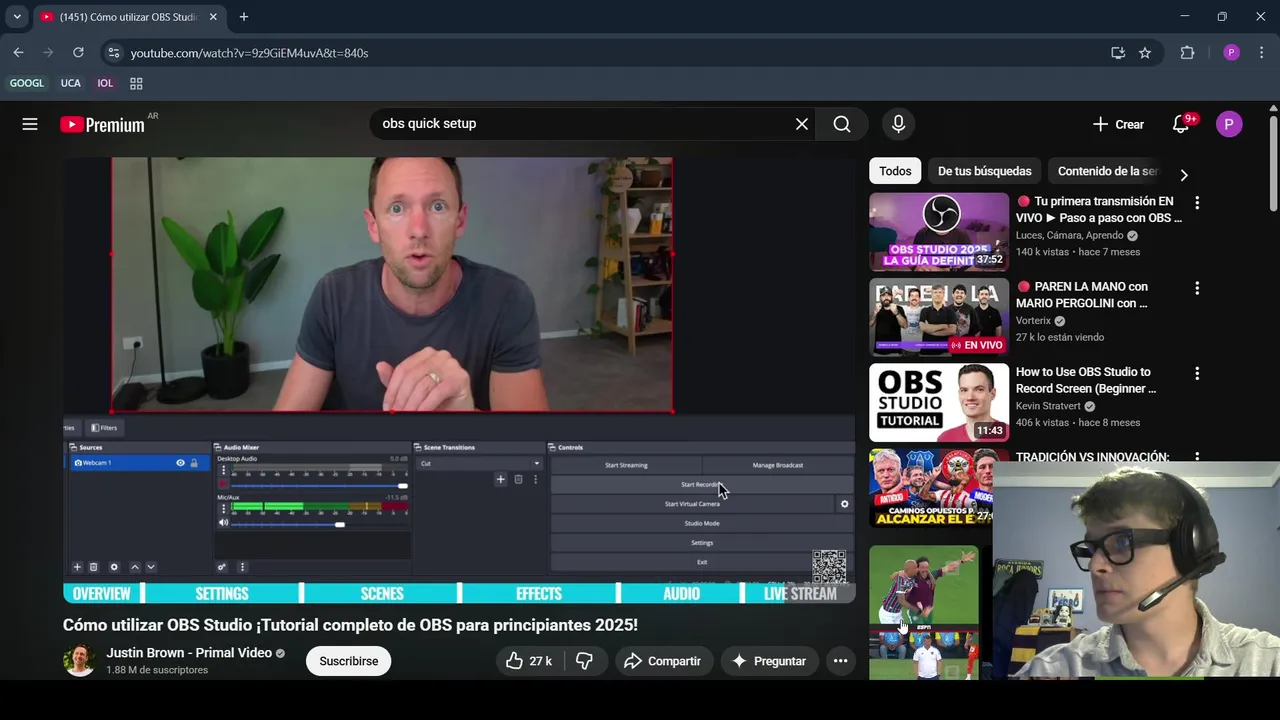The width and height of the screenshot is (1280, 720).
Task: Expand Chrome tab search chevron
Action: click(x=17, y=17)
